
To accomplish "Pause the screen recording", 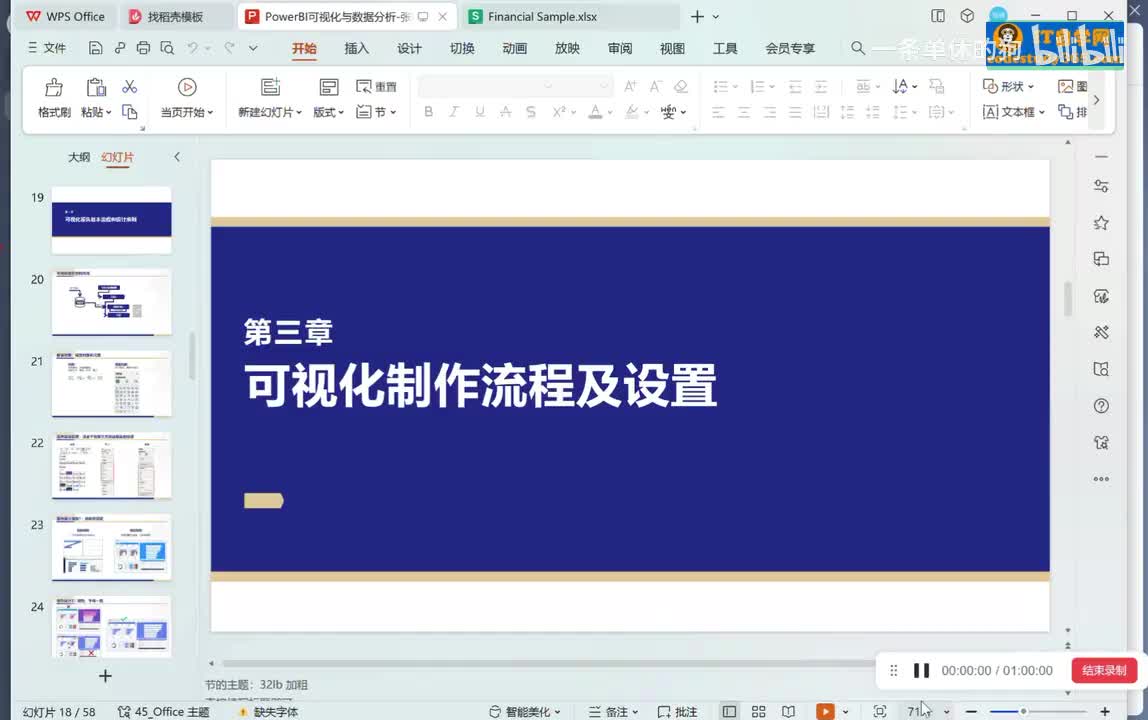I will pos(921,670).
